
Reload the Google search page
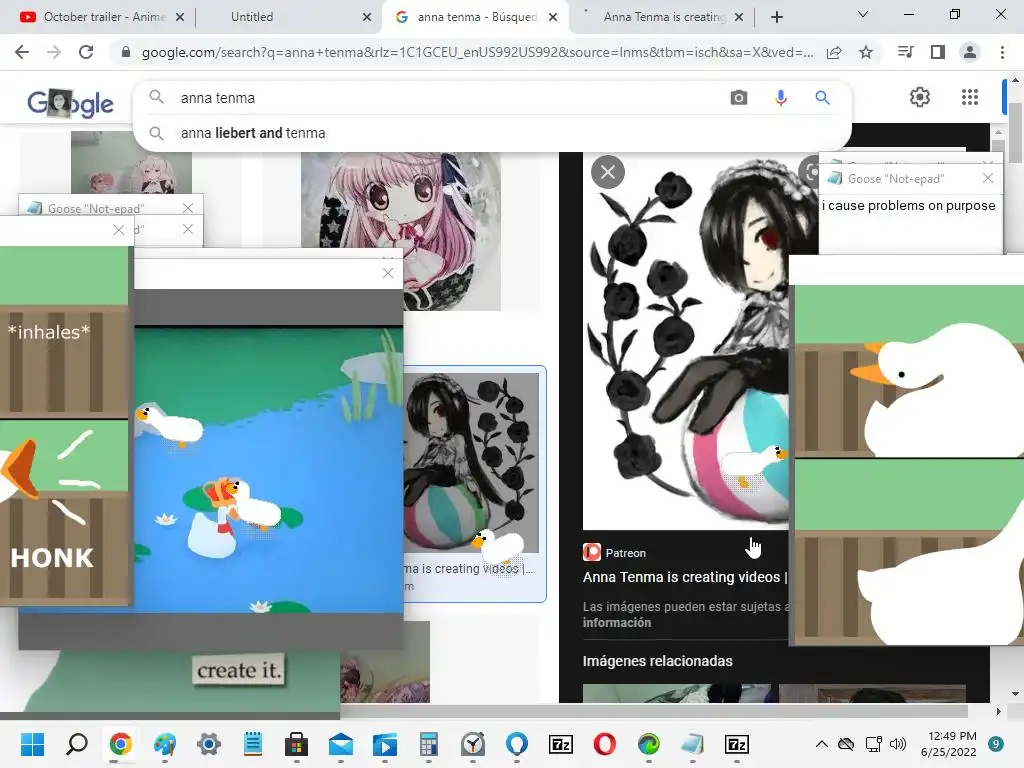86,52
